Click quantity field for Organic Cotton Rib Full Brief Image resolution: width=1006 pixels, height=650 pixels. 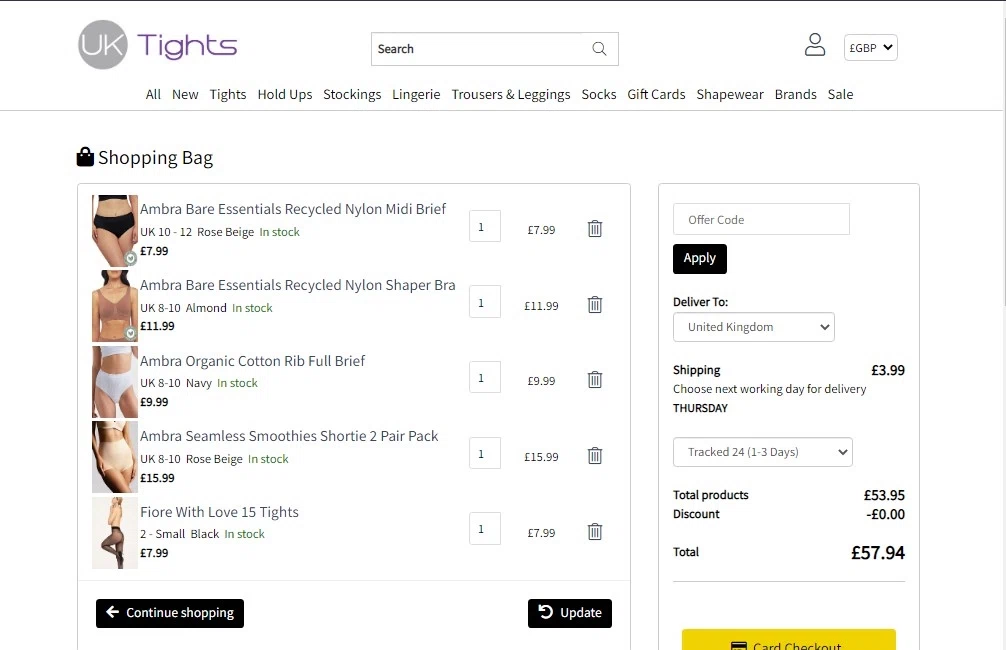pyautogui.click(x=485, y=378)
